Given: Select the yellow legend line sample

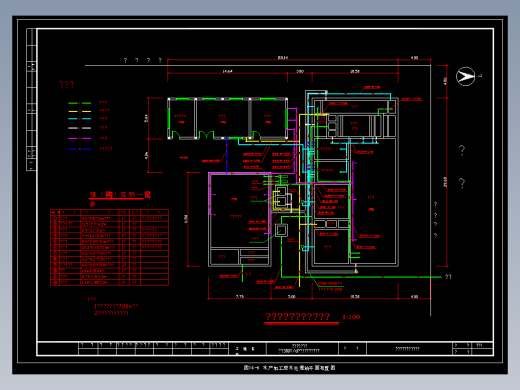Looking at the screenshot, I should [x=79, y=111].
